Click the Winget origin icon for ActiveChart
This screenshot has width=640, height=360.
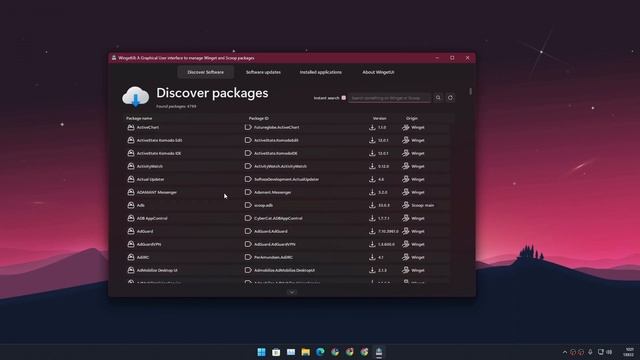tap(406, 127)
